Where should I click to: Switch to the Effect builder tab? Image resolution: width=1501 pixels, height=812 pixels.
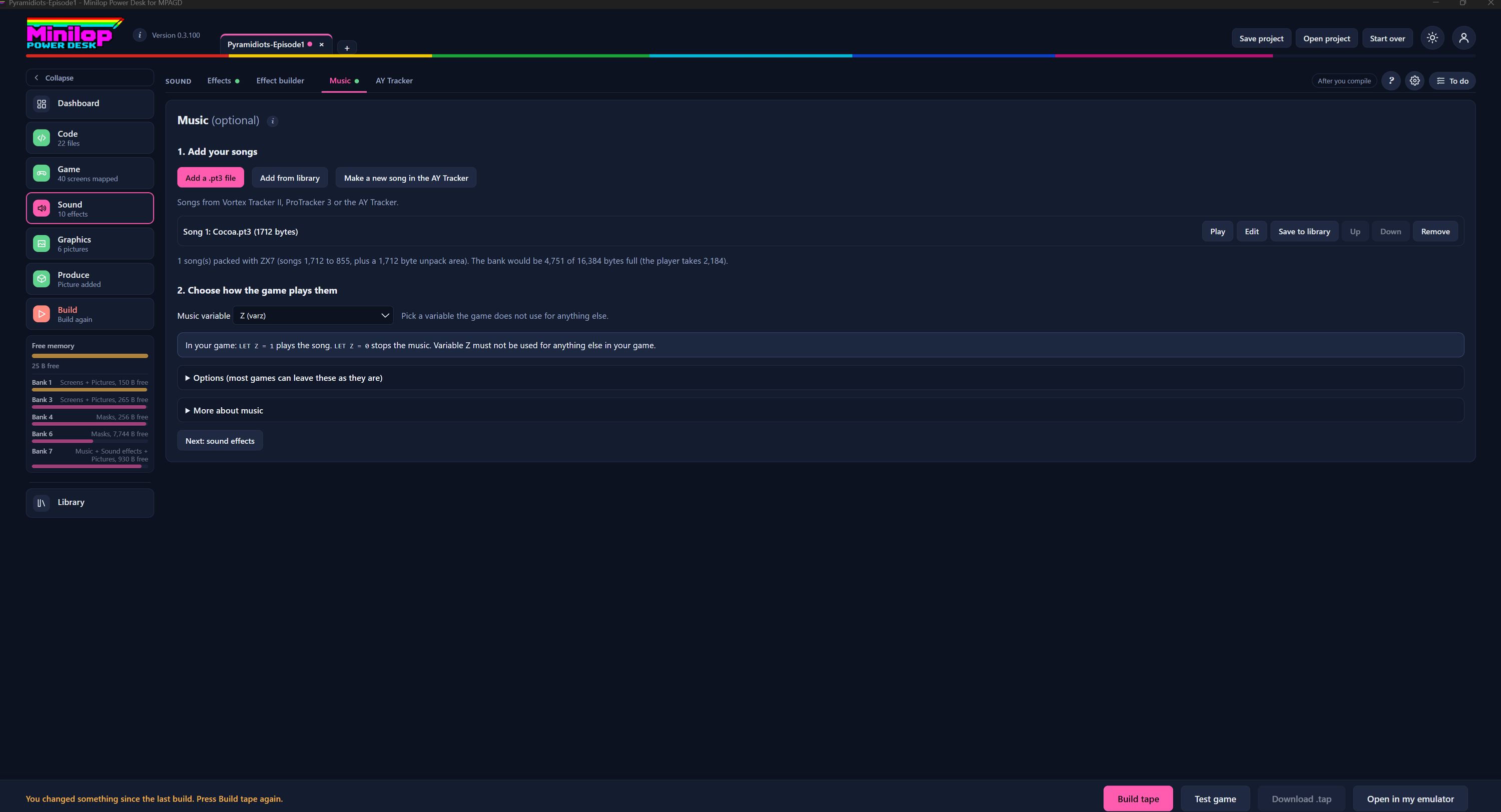(280, 81)
